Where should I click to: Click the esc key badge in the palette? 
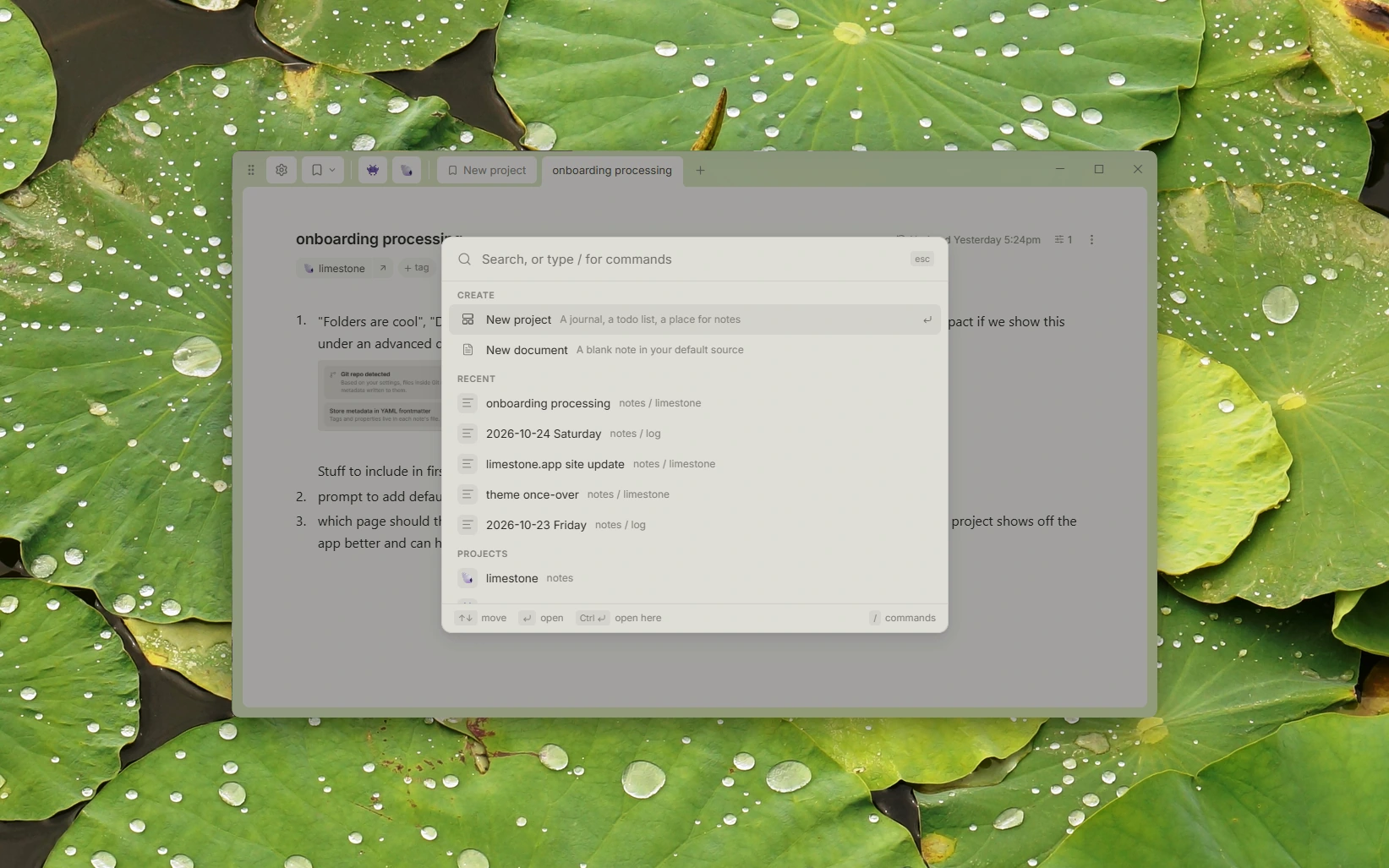tap(922, 259)
